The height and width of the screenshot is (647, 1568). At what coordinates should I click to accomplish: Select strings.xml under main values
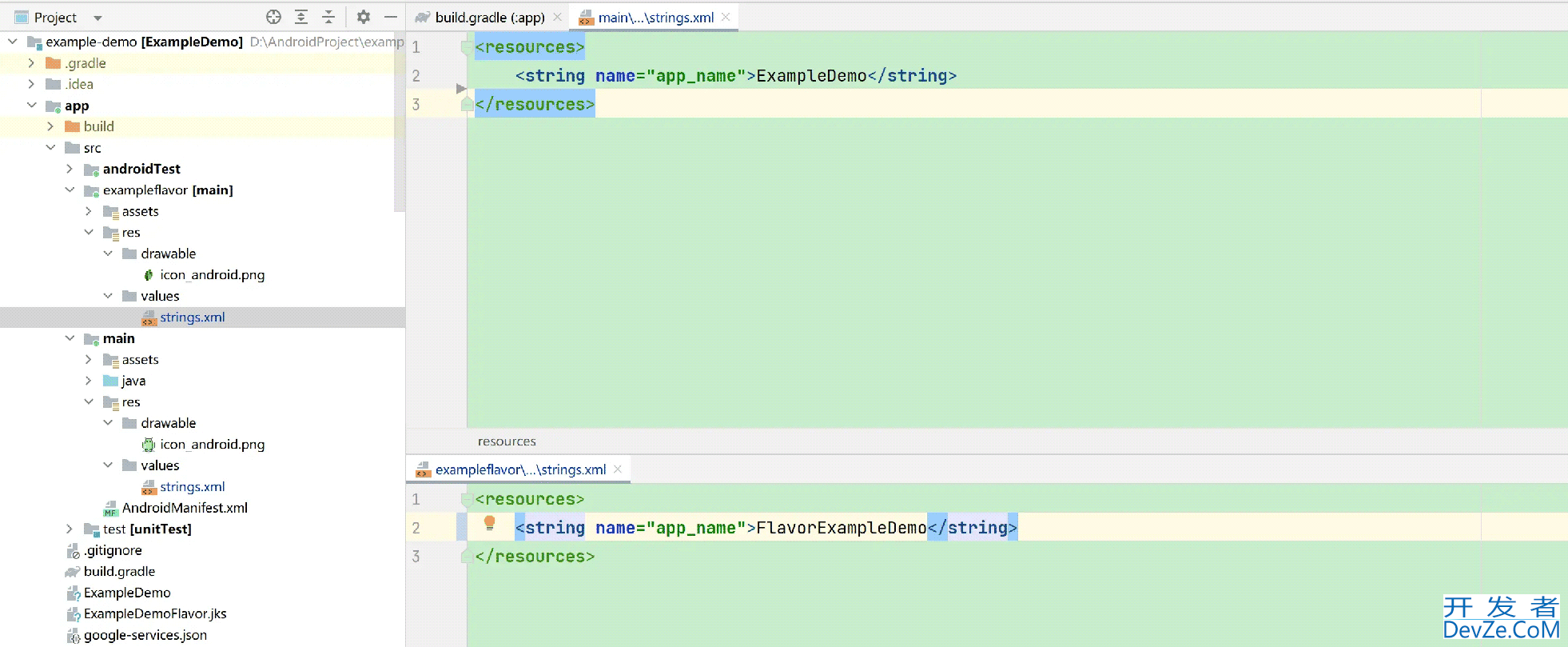pos(192,487)
